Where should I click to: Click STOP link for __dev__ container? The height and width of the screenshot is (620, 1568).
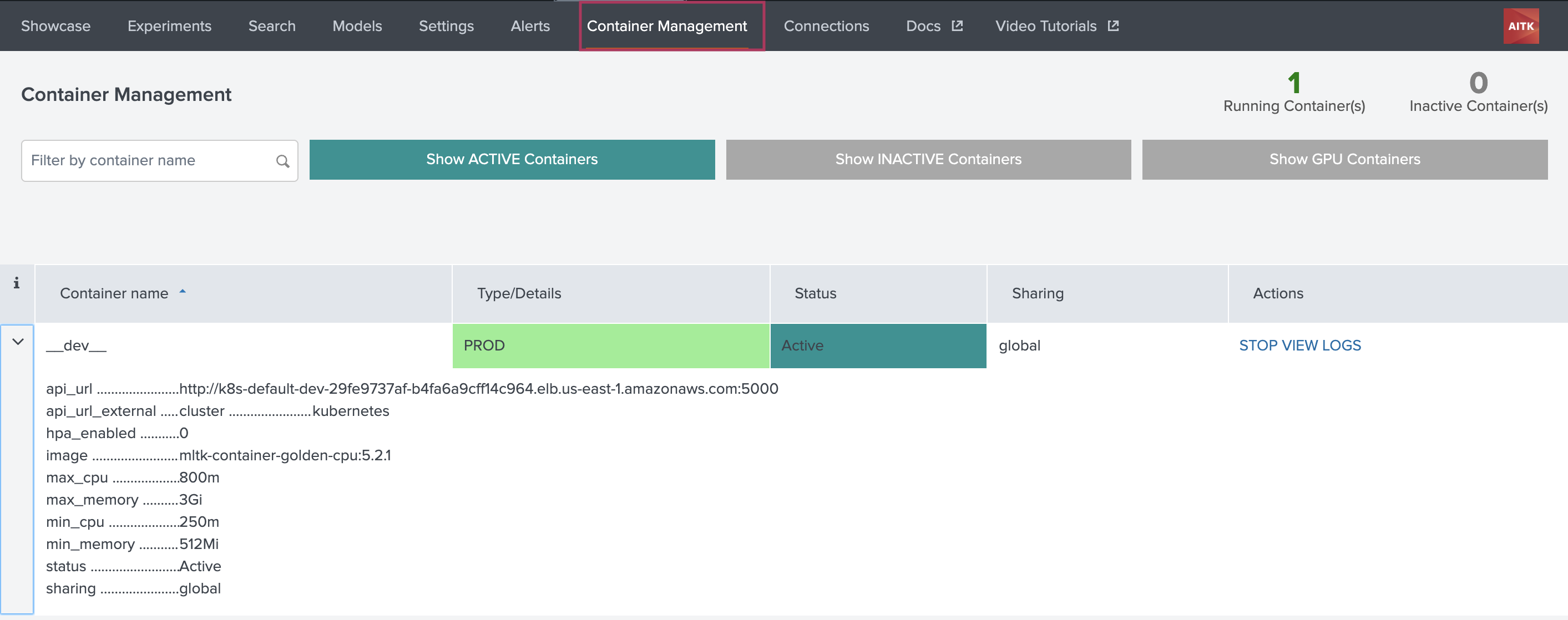tap(1258, 345)
